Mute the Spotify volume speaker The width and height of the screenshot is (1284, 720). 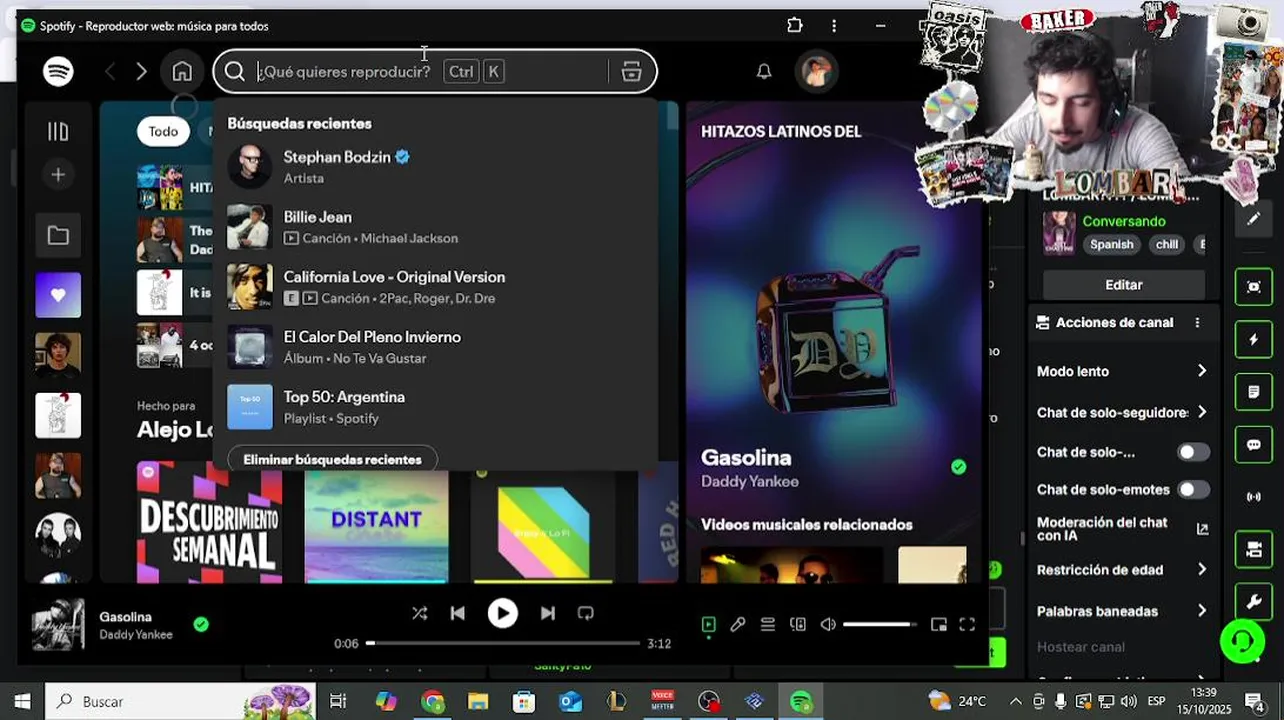[828, 624]
